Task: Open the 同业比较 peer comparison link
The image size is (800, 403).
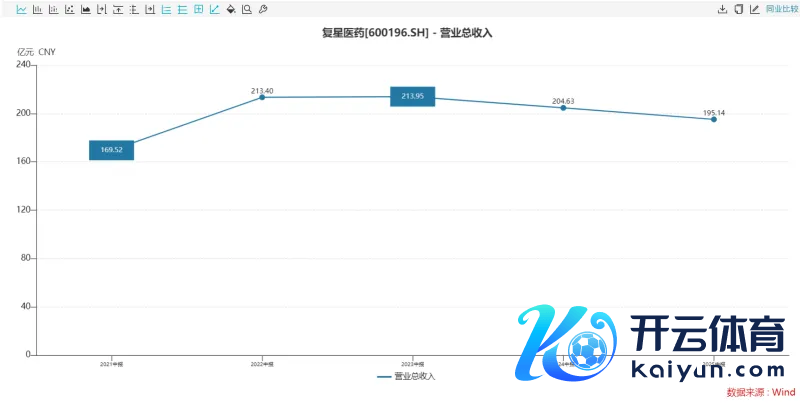Action: pyautogui.click(x=782, y=9)
